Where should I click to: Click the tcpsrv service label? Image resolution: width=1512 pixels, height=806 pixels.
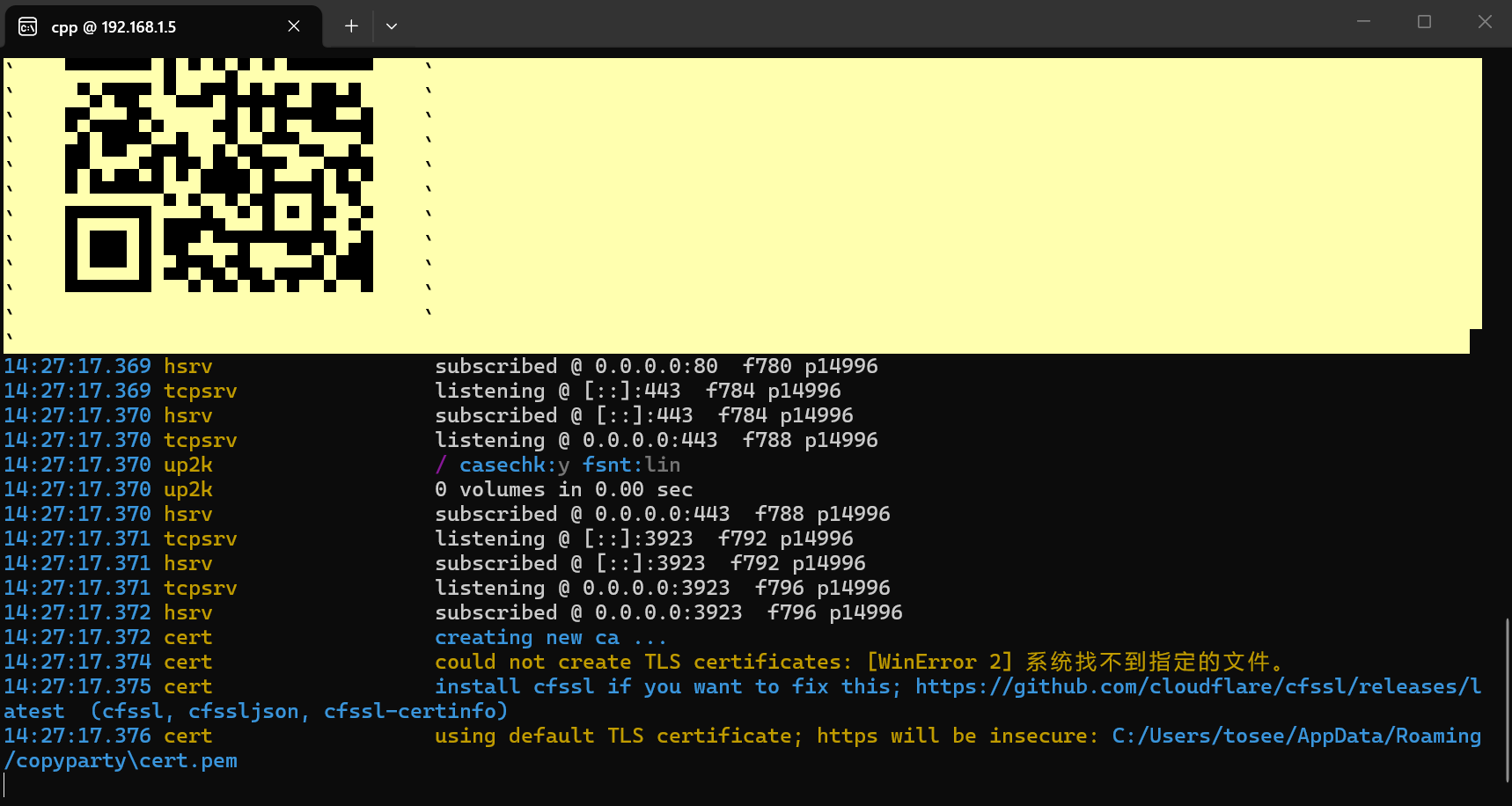(200, 390)
